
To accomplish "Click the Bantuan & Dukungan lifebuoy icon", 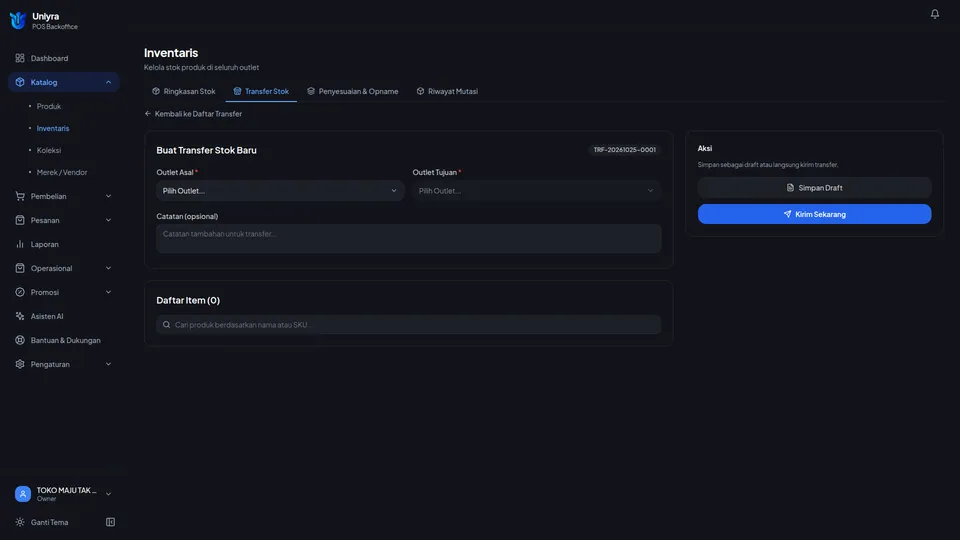I will pyautogui.click(x=20, y=340).
